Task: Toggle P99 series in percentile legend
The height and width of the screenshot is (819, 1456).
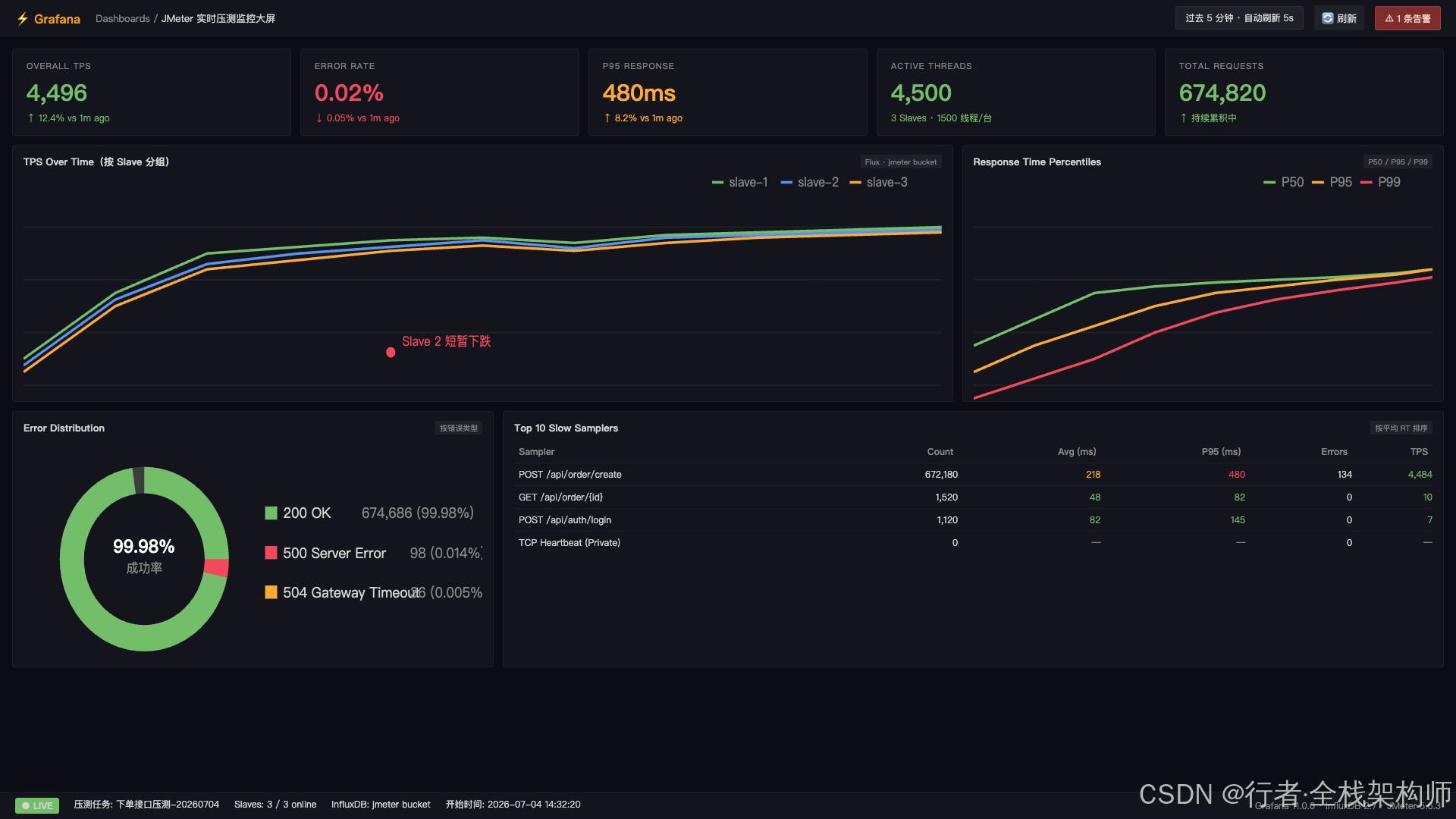Action: tap(1381, 182)
